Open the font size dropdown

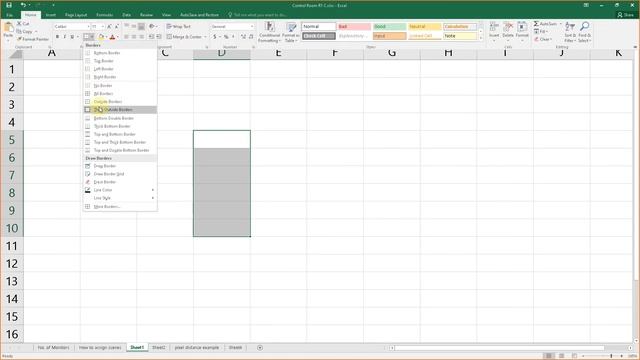click(x=102, y=27)
